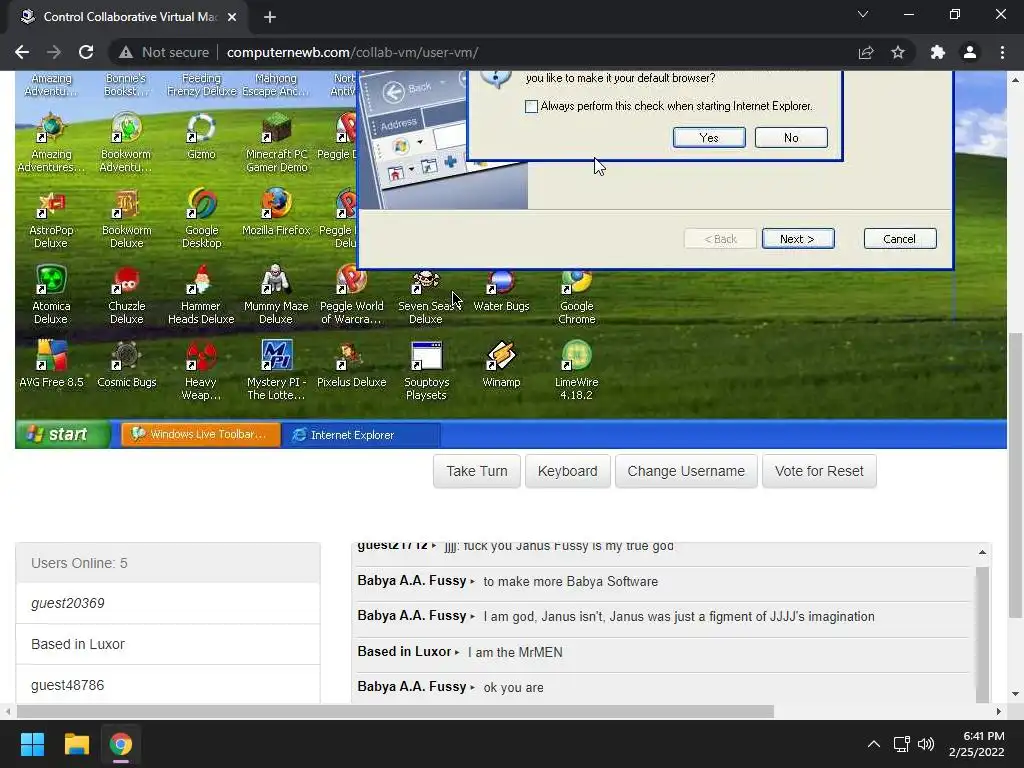Open volume control in system tray
The height and width of the screenshot is (768, 1024).
pyautogui.click(x=926, y=744)
